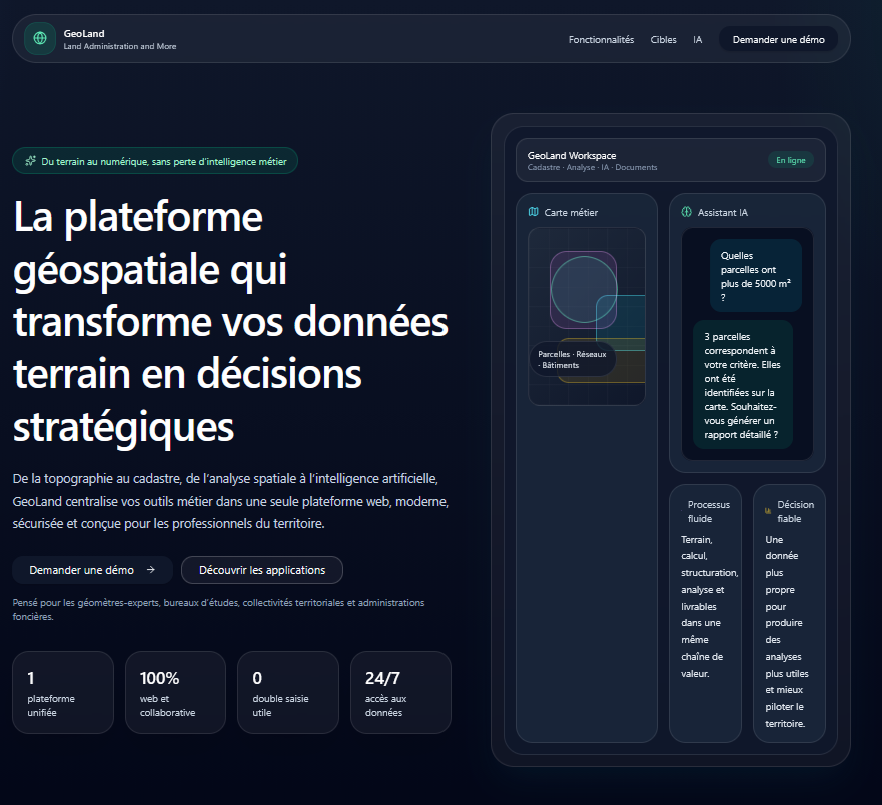Screen dimensions: 882x805
Task: Click the Parcelles · Réseaux · Bâtiments label
Action: click(573, 359)
